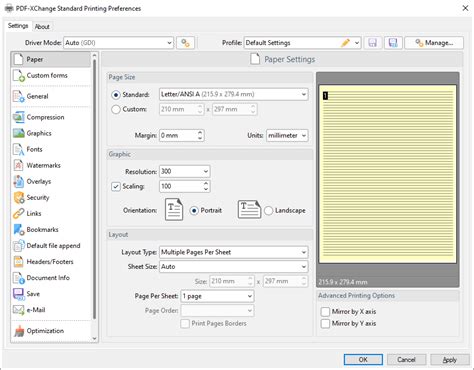Click down arrow of category list scrollbar
Screen dimensions: 474x370
tap(94, 338)
